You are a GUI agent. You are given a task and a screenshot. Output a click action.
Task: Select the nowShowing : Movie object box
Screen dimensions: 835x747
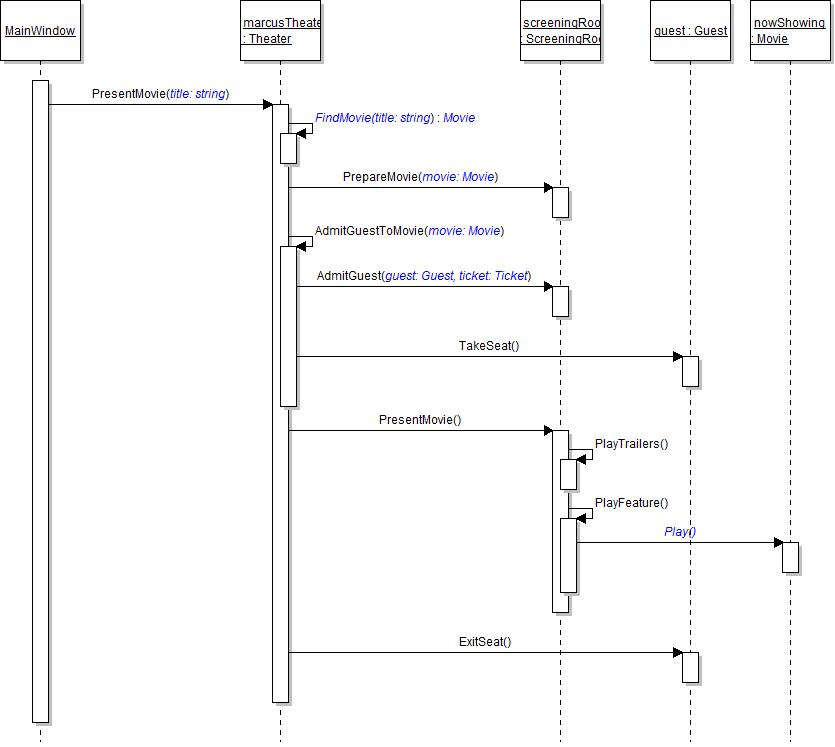789,31
